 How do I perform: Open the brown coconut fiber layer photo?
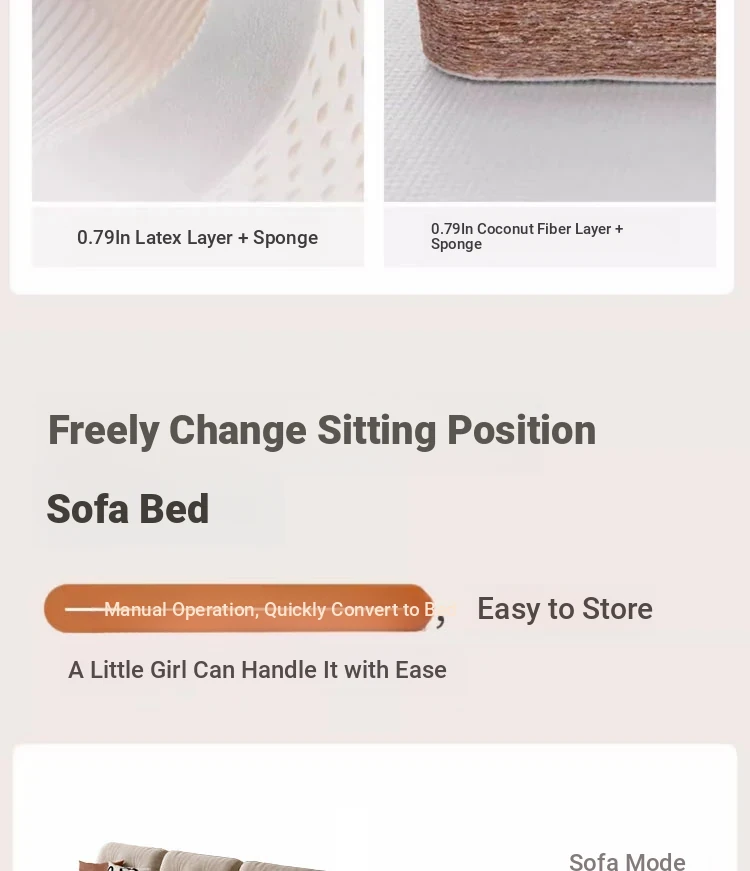pyautogui.click(x=549, y=101)
